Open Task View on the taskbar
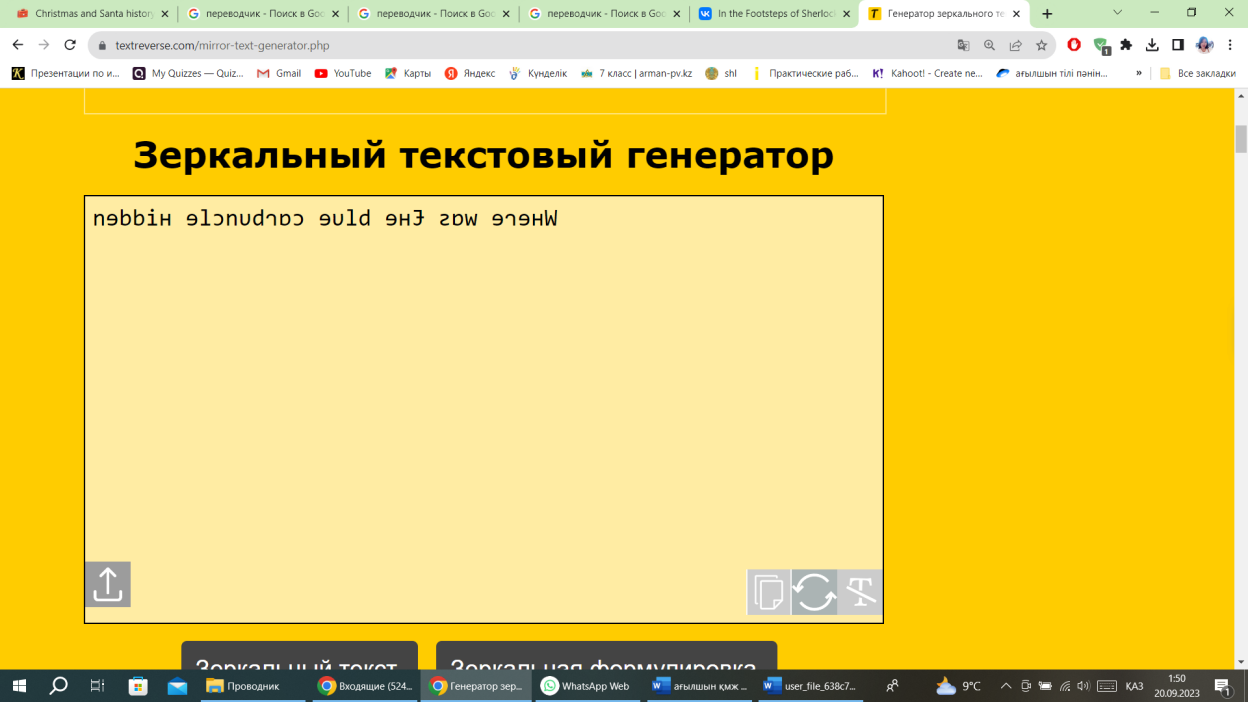This screenshot has width=1248, height=702. (x=97, y=686)
